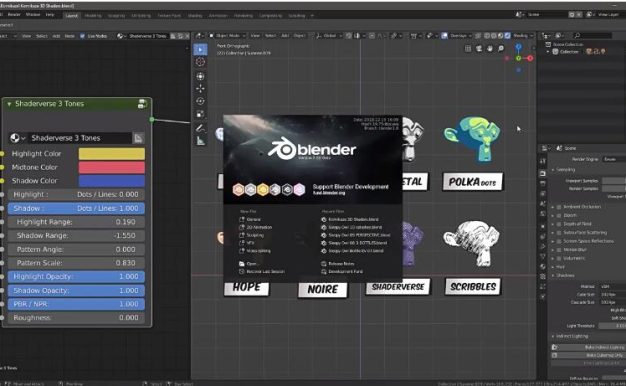Click Bake Cubemap Only button
Image resolution: width=626 pixels, height=386 pixels.
[589, 355]
